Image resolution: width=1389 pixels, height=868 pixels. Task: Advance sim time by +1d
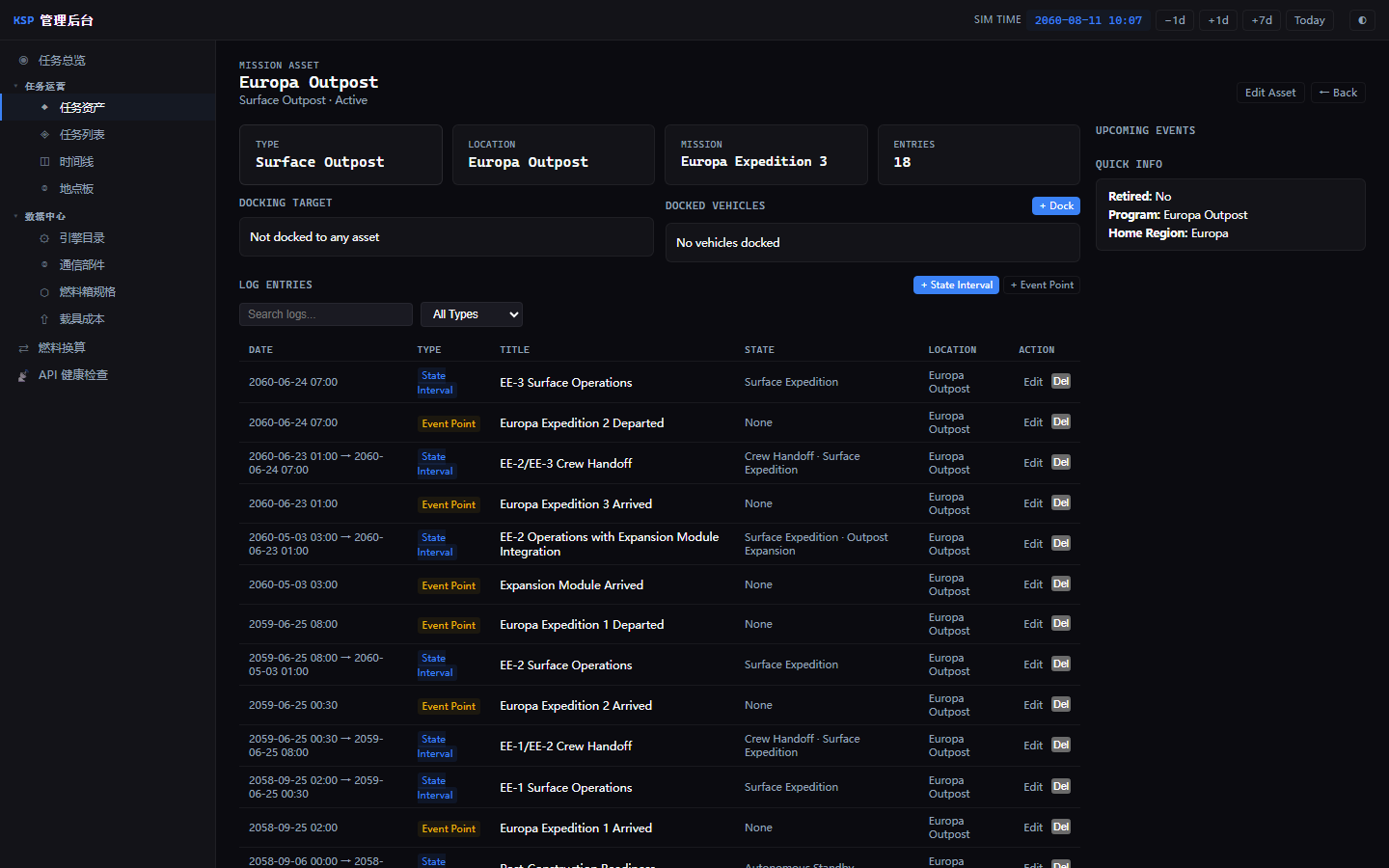point(1218,20)
